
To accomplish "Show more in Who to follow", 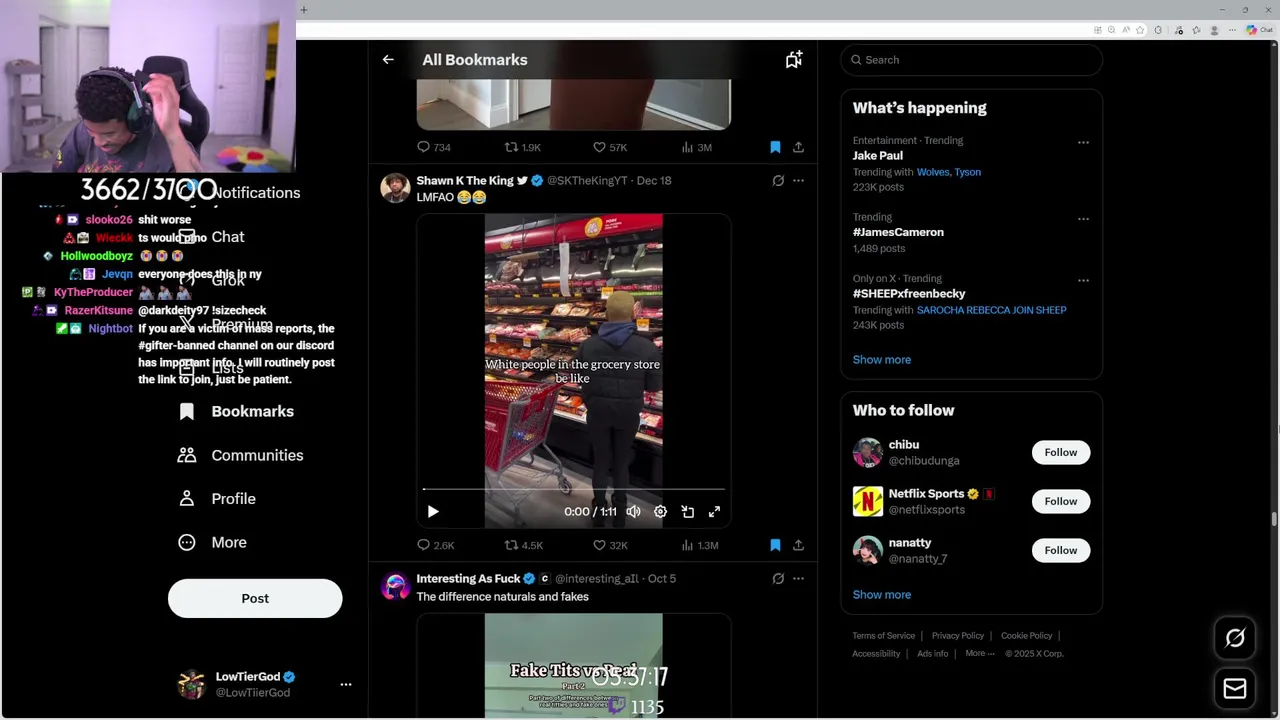I will (x=882, y=595).
